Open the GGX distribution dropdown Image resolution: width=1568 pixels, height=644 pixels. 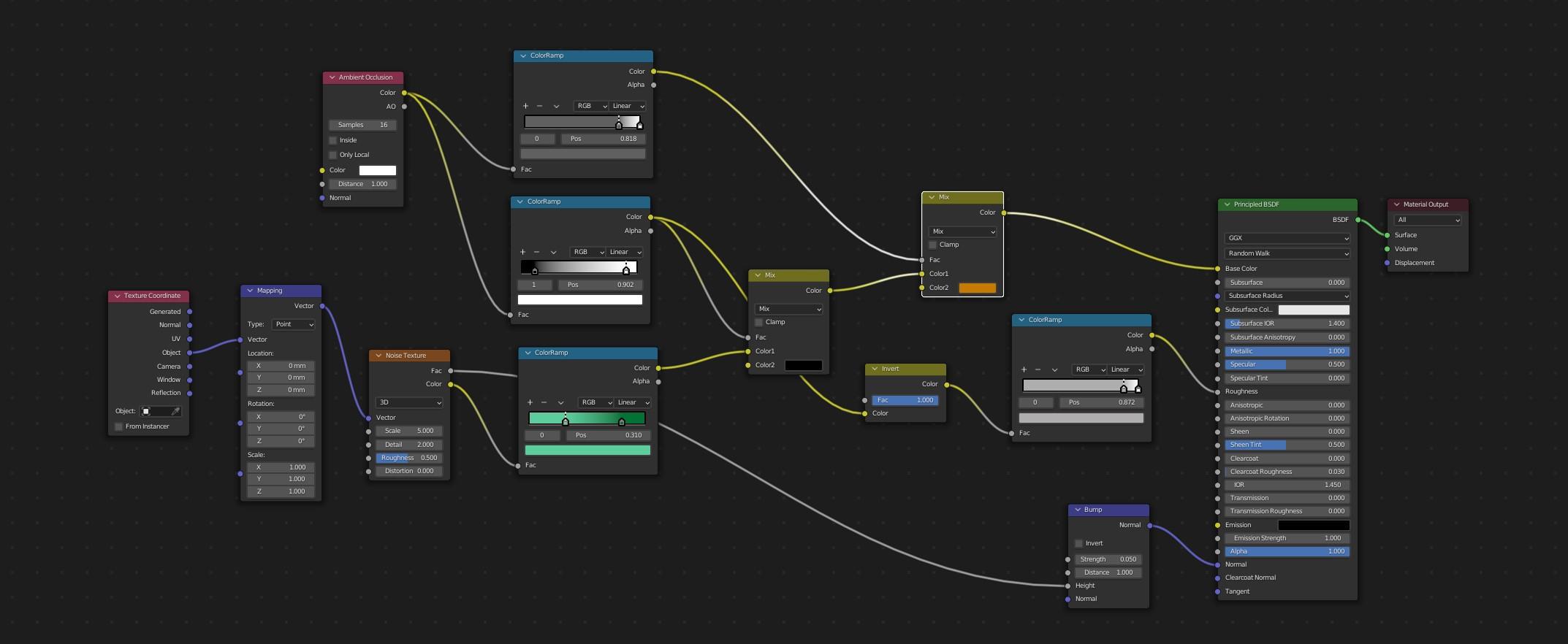[x=1286, y=238]
